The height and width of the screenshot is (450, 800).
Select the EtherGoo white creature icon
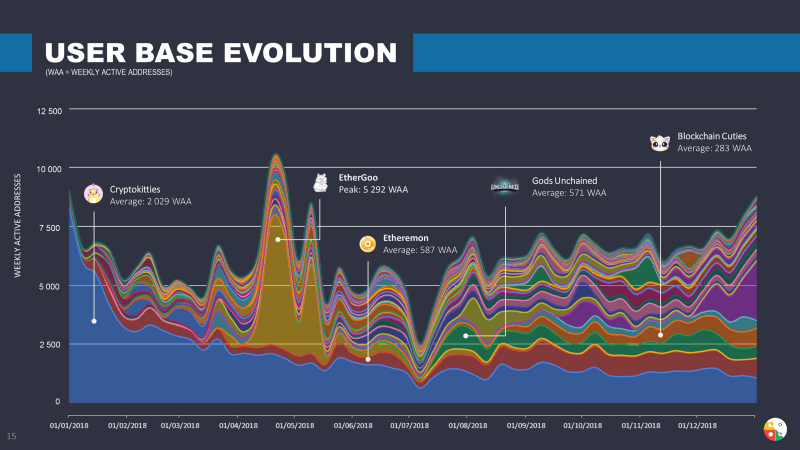(x=321, y=182)
